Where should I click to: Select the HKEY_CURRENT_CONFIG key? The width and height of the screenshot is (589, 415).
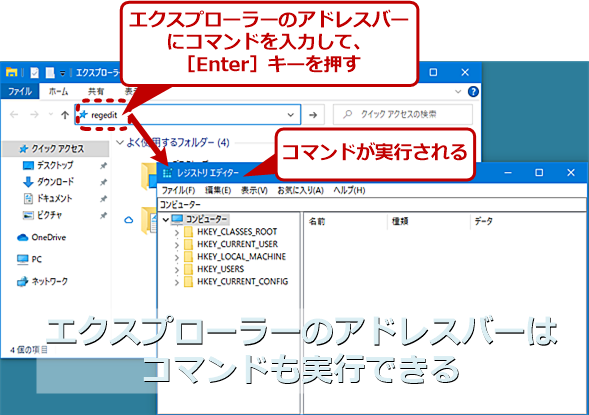click(243, 281)
